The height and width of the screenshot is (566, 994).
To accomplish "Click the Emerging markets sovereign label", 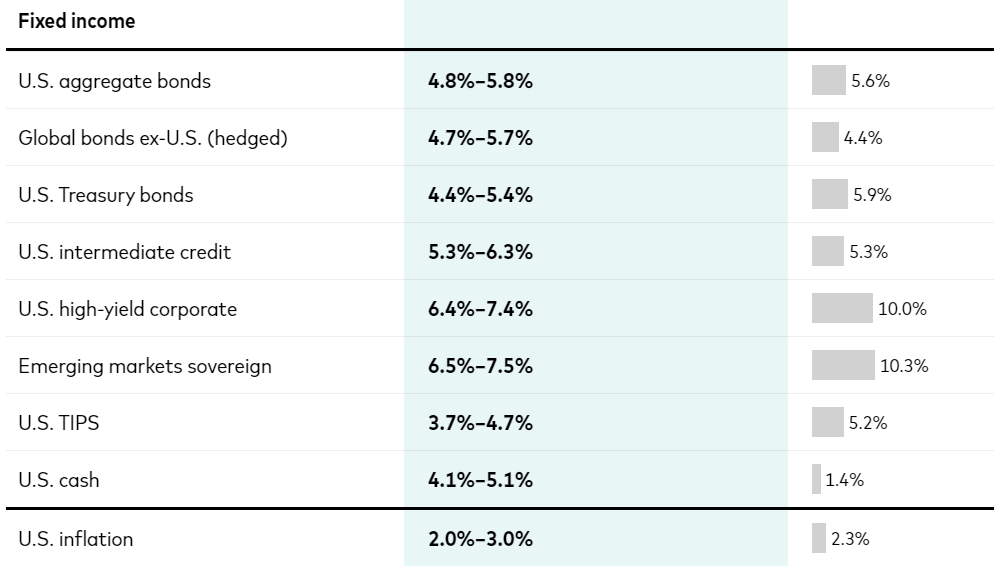I will (x=144, y=366).
